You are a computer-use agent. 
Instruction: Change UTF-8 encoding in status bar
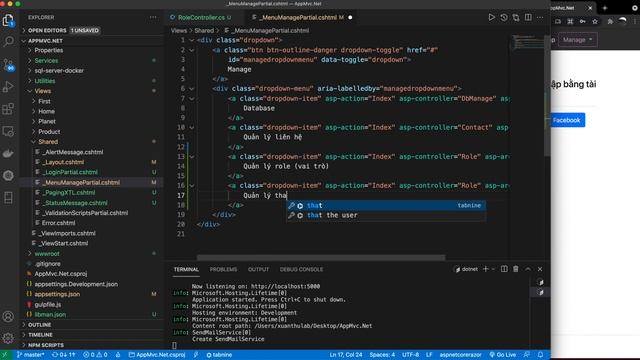pyautogui.click(x=411, y=355)
